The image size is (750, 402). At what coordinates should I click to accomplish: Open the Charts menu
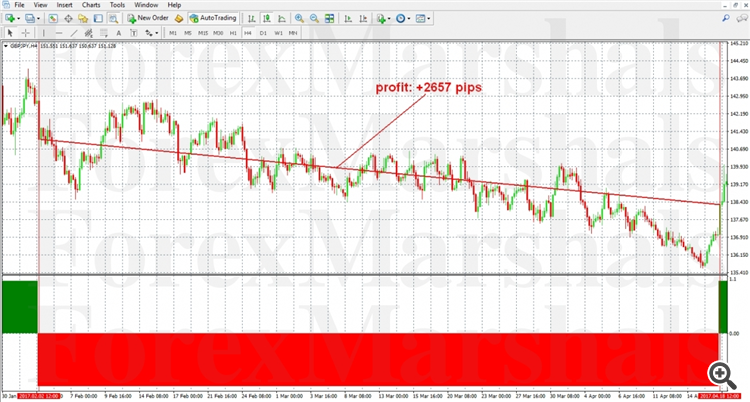click(91, 5)
